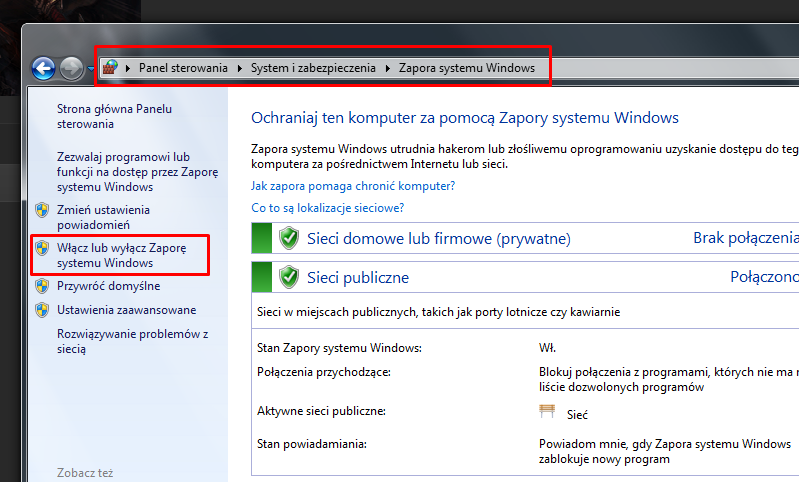Open Włącz lub wyłącz Zaporę systemu Windows
Viewport: 799px width, 482px height.
coord(122,255)
